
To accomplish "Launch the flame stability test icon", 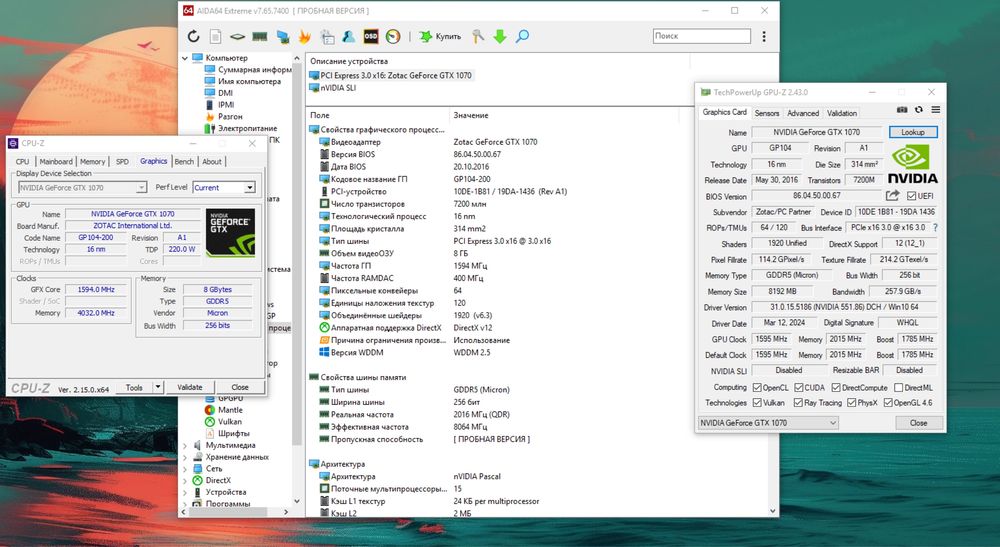I will (x=304, y=36).
